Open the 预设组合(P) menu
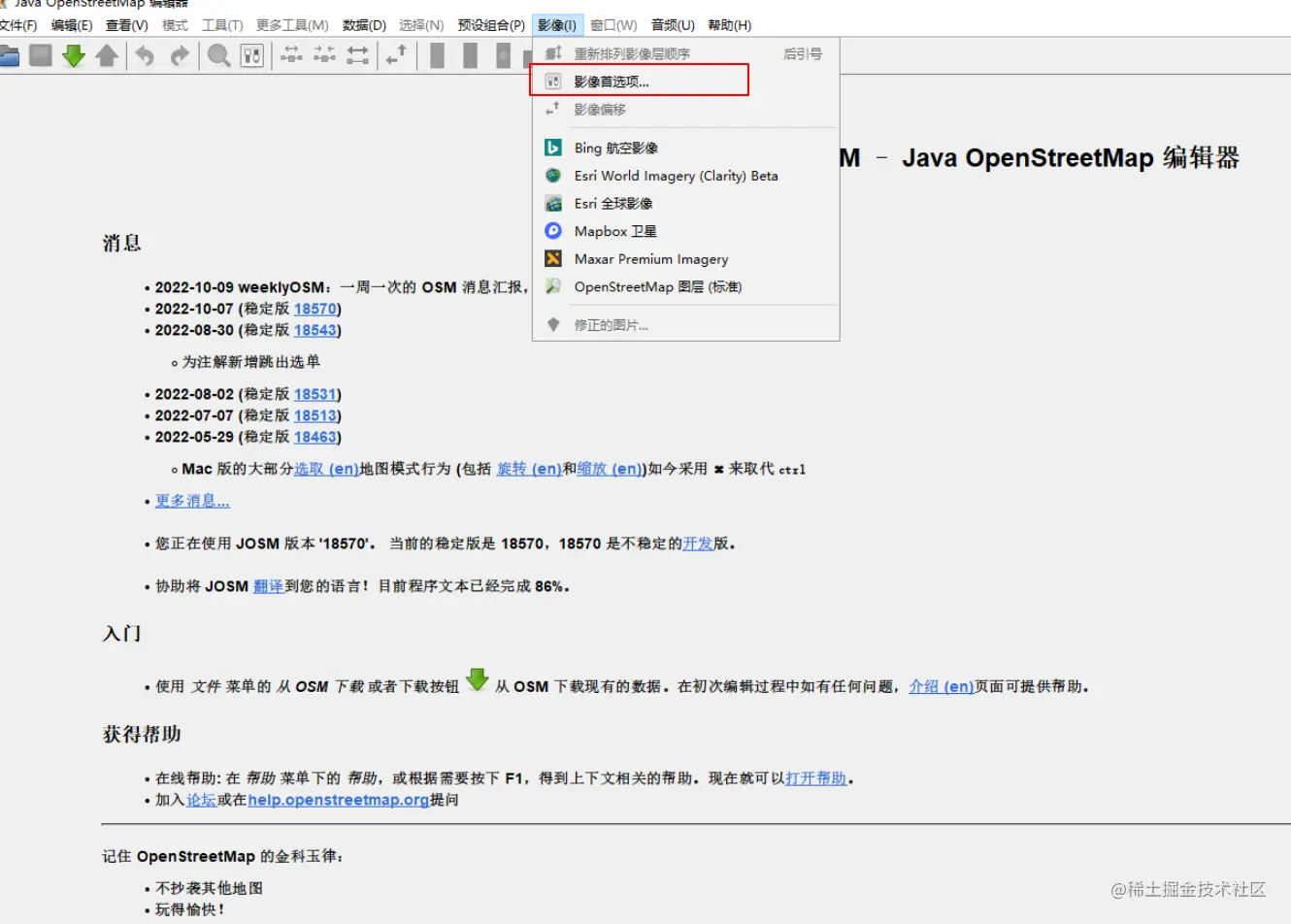 point(491,25)
